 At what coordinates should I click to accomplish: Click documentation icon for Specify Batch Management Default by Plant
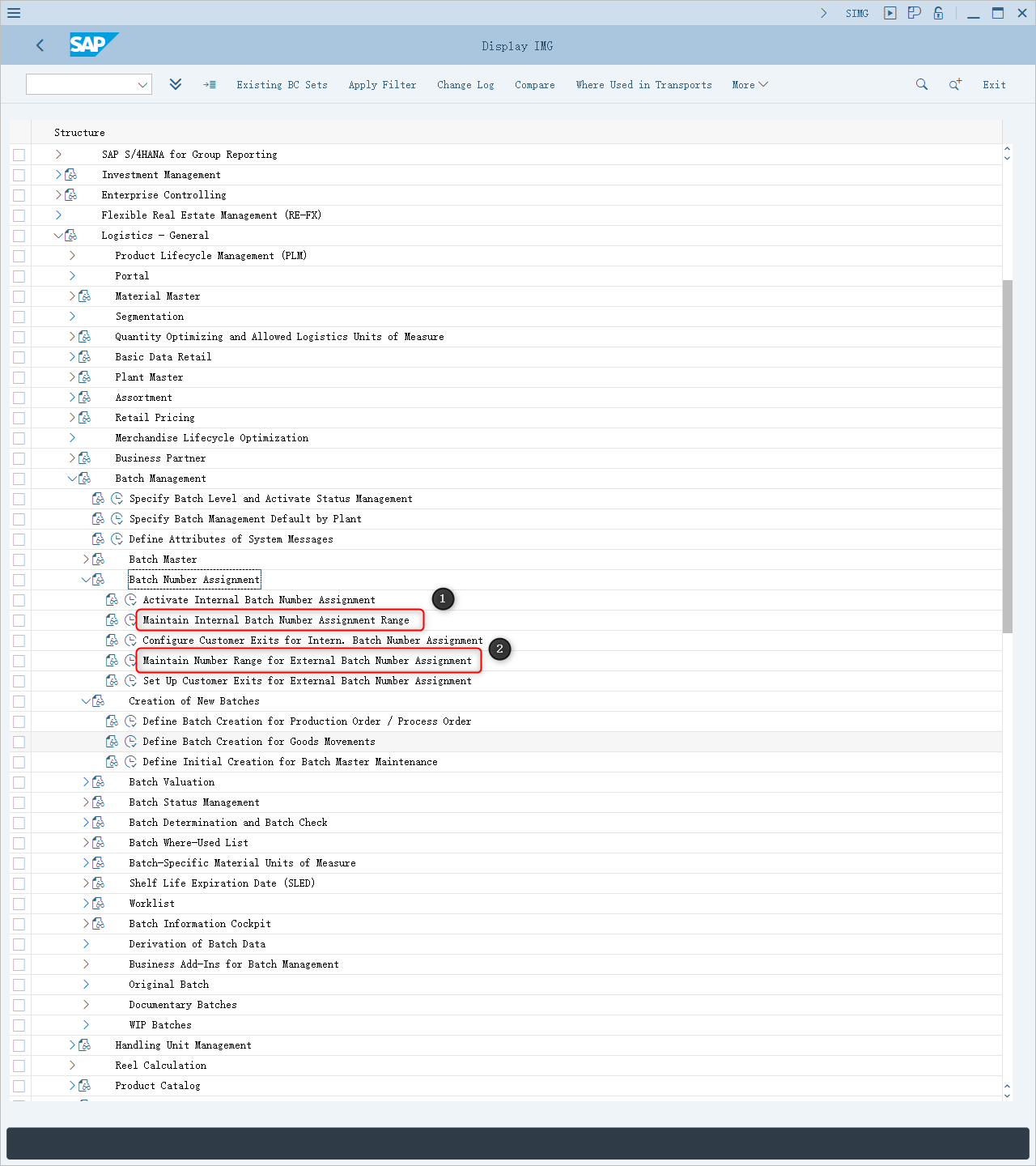click(x=99, y=519)
